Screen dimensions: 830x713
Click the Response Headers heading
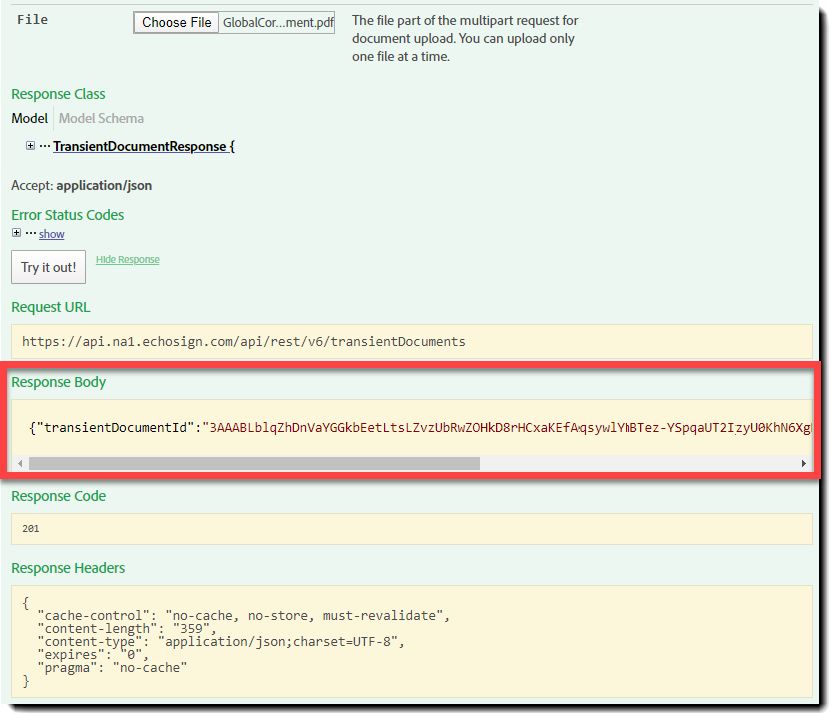click(x=68, y=568)
